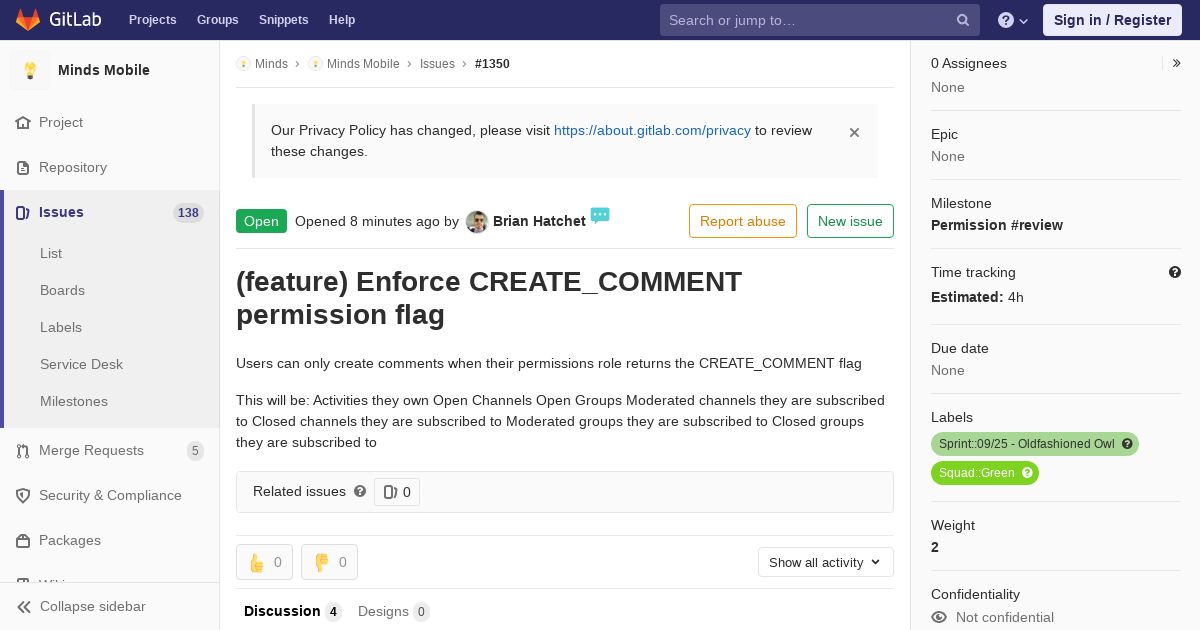Viewport: 1200px width, 630px height.
Task: Click the Collapse sidebar double-chevron icon
Action: 24,607
